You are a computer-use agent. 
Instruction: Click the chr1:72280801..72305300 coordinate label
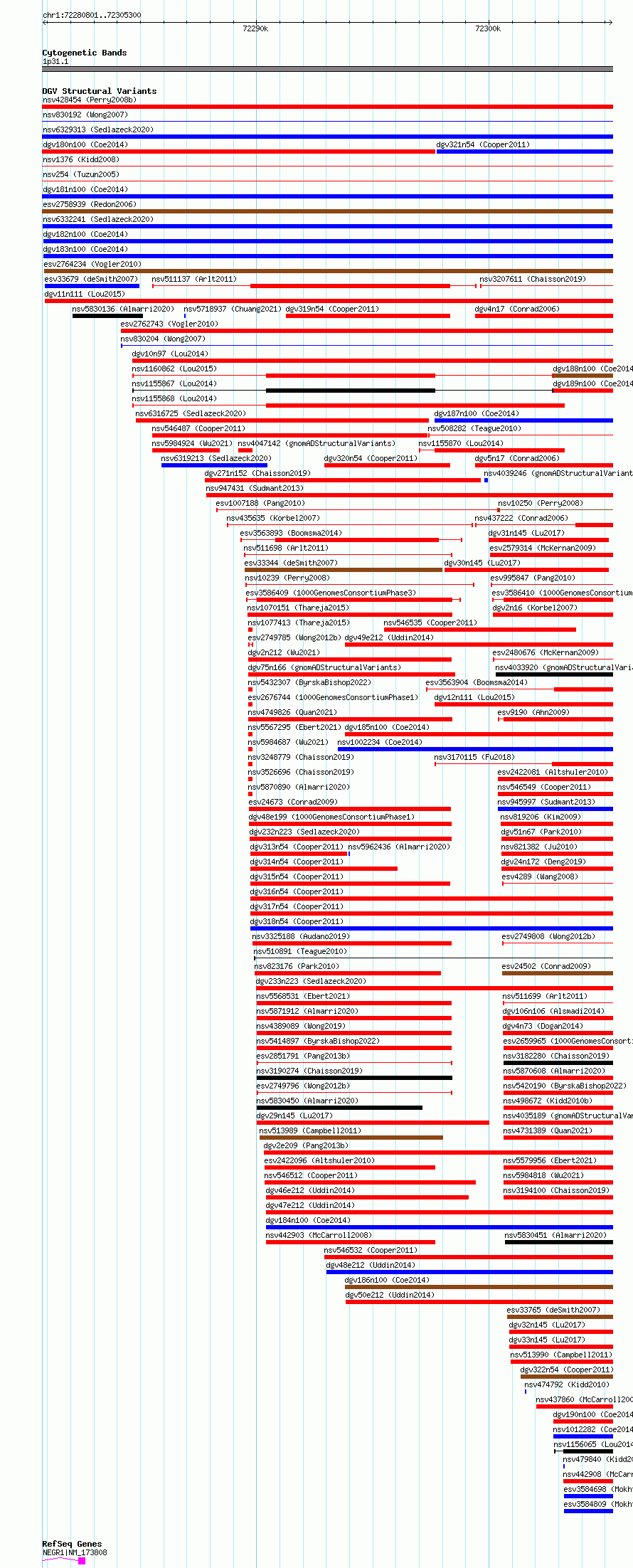click(x=92, y=15)
